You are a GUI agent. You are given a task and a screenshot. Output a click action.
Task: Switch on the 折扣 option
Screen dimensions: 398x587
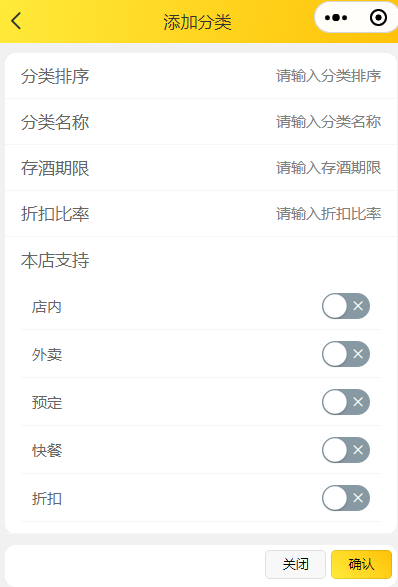click(346, 498)
